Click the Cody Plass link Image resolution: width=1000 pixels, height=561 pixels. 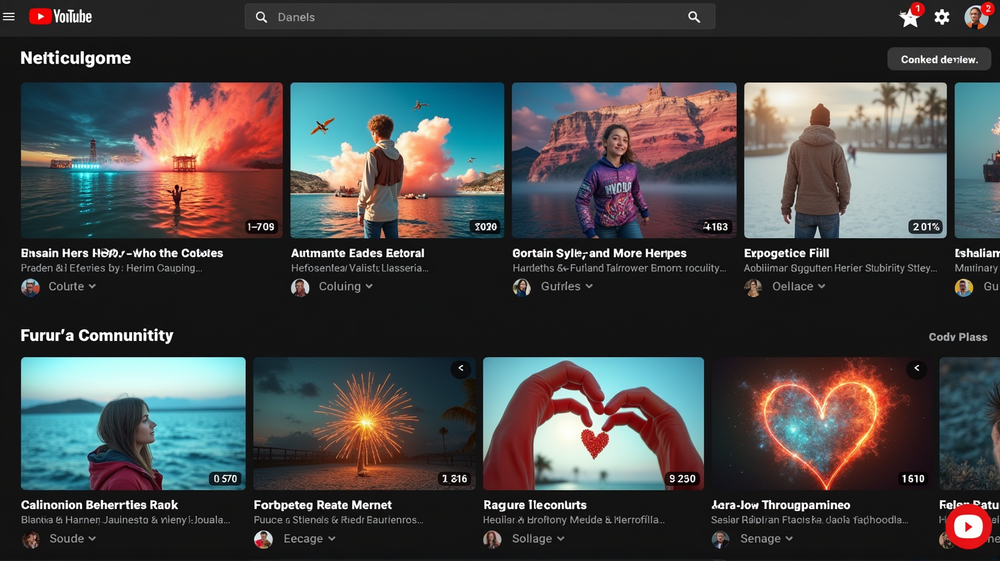pos(957,337)
